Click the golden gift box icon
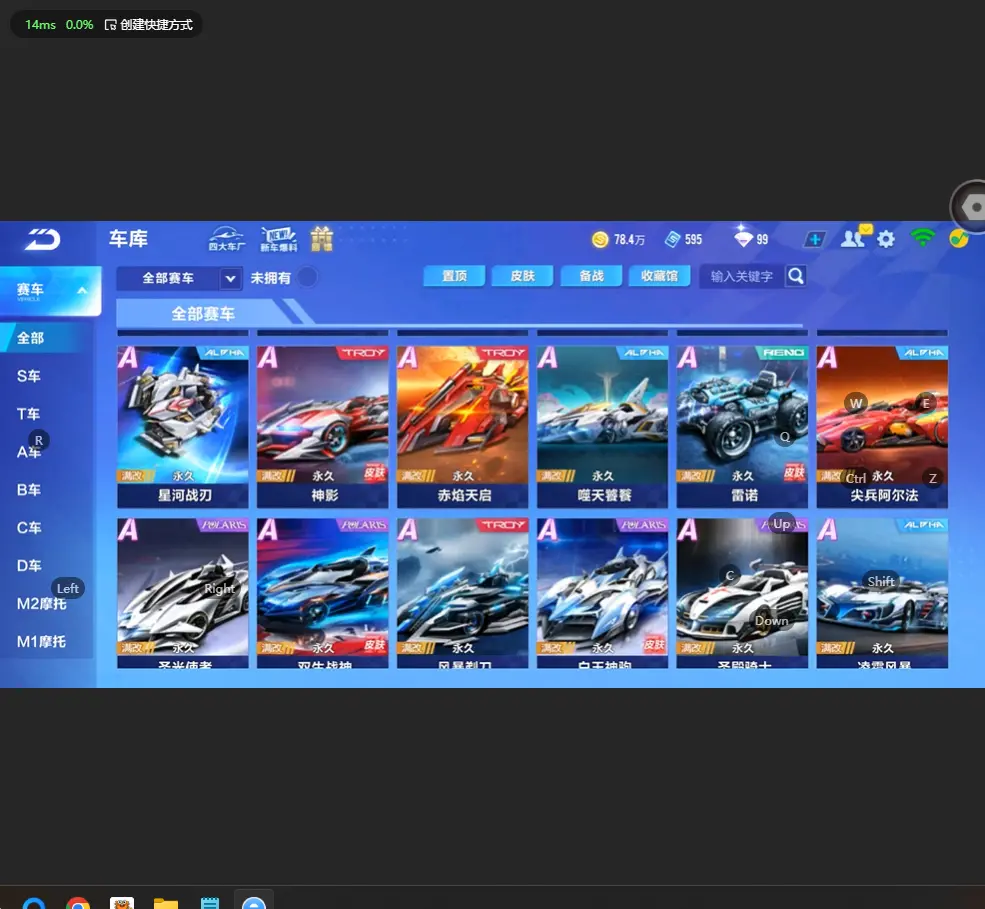 [x=322, y=239]
